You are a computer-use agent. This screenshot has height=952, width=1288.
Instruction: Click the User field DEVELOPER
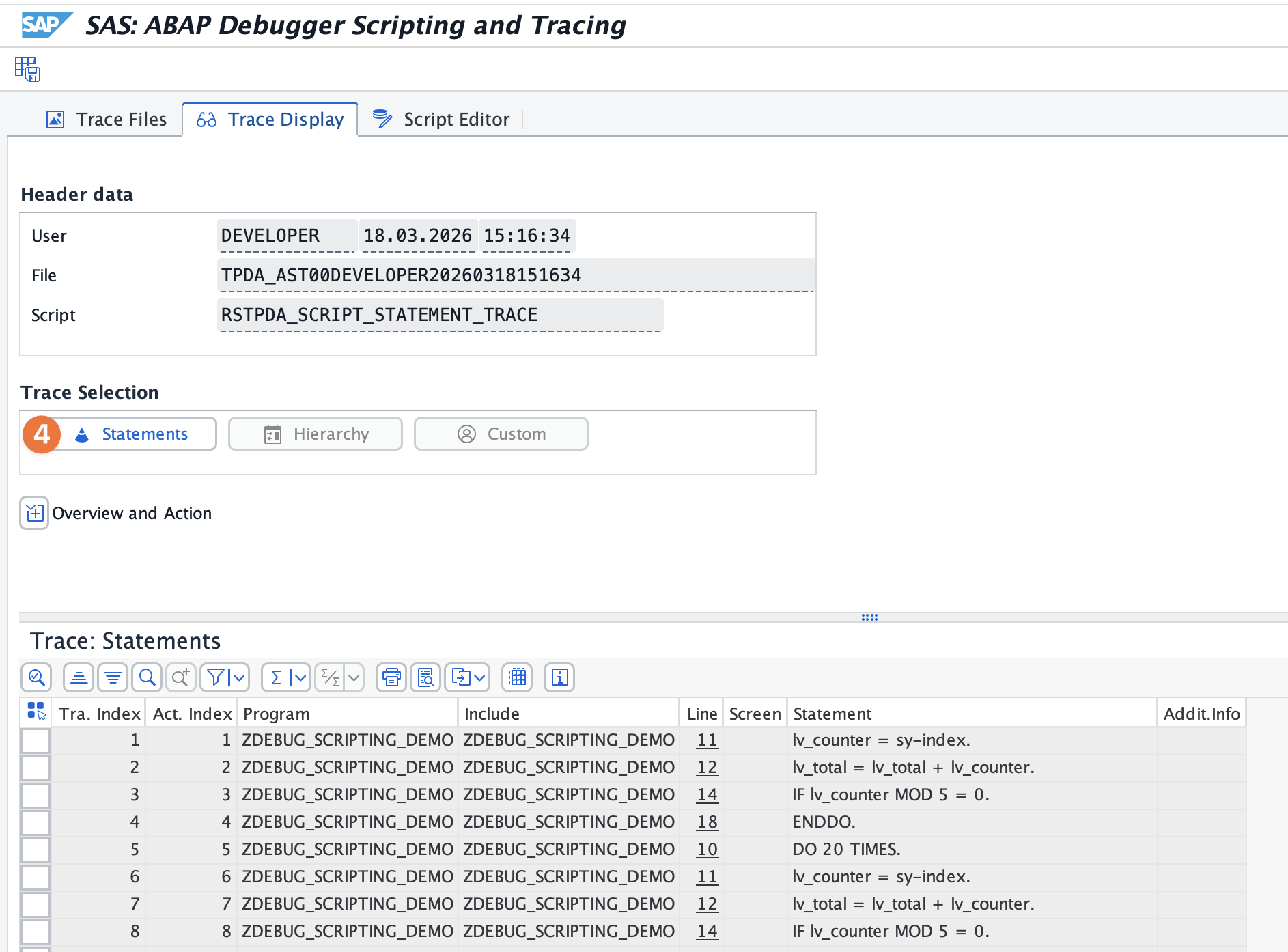pos(287,236)
